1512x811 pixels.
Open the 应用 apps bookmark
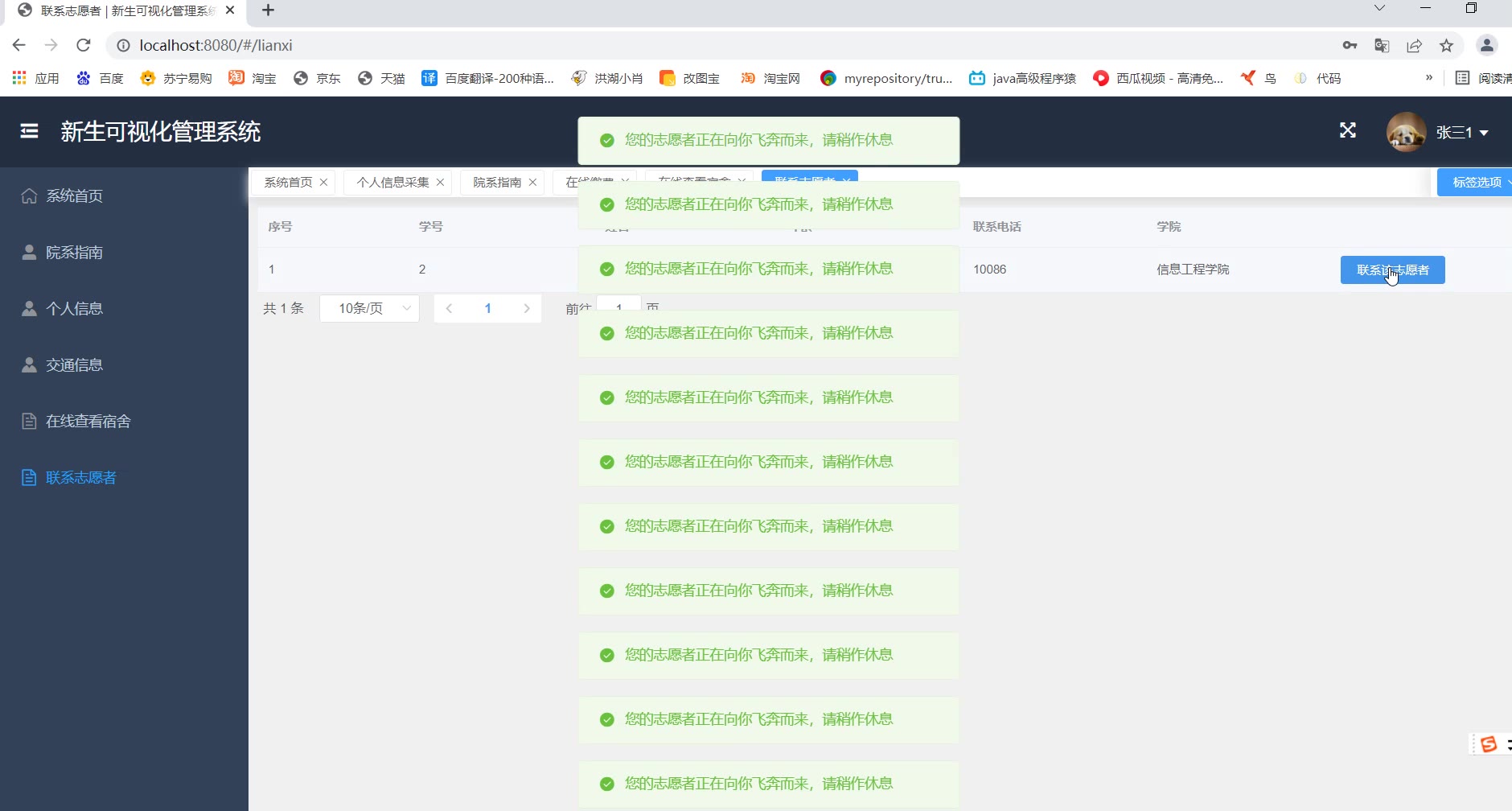(x=36, y=78)
